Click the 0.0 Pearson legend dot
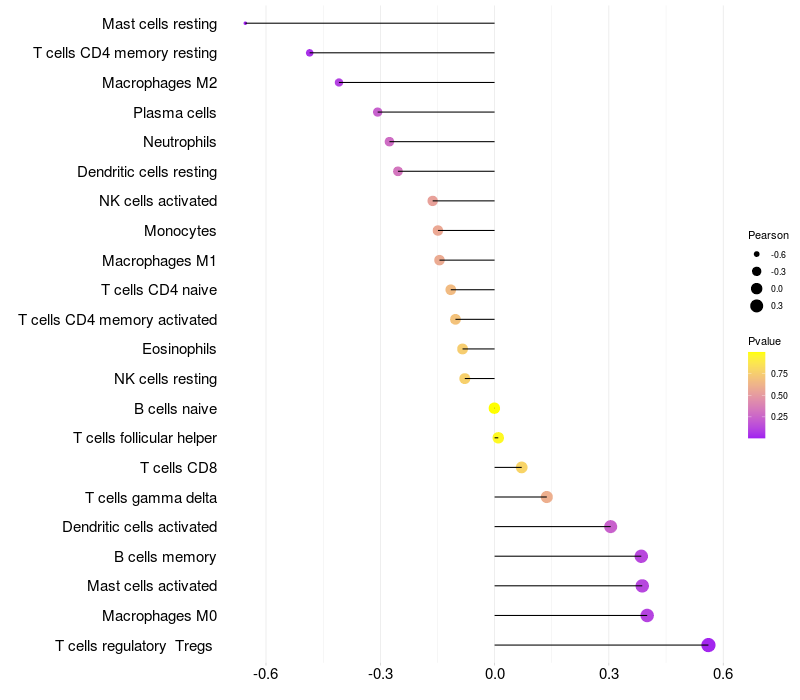 pos(757,289)
